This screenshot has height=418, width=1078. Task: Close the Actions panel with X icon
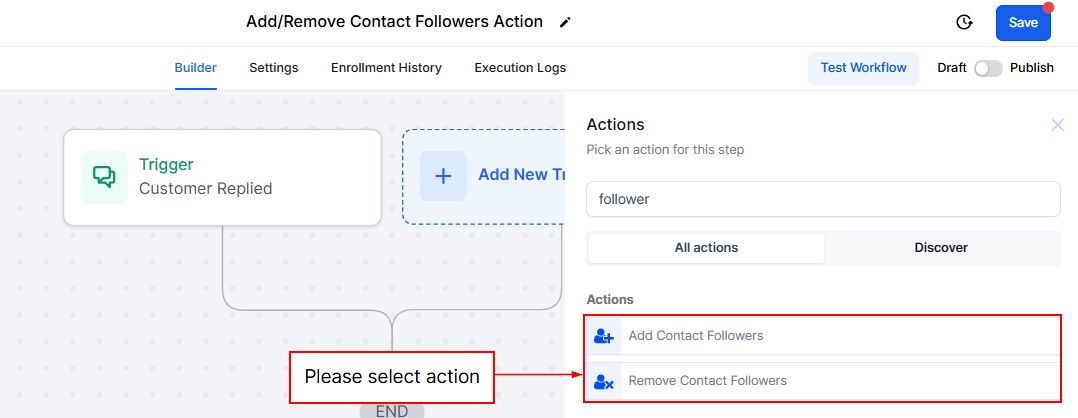(x=1057, y=125)
